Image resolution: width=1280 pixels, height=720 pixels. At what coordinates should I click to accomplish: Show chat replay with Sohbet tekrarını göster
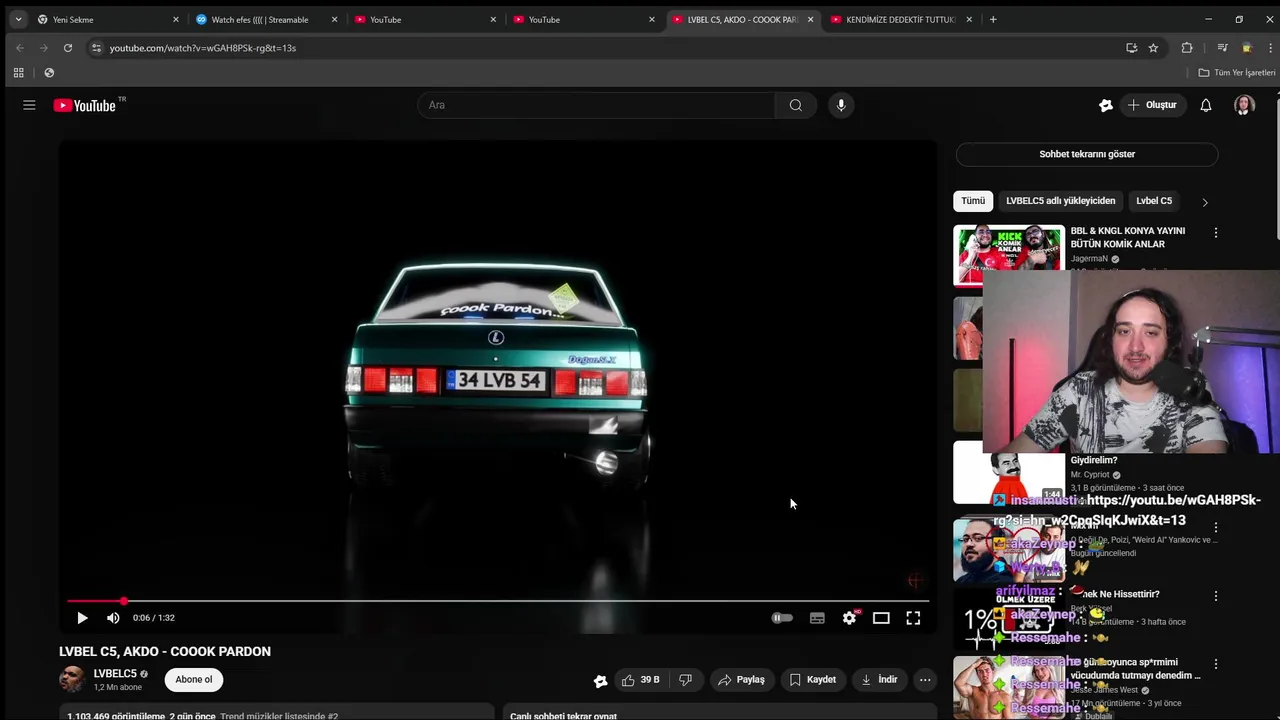1087,154
